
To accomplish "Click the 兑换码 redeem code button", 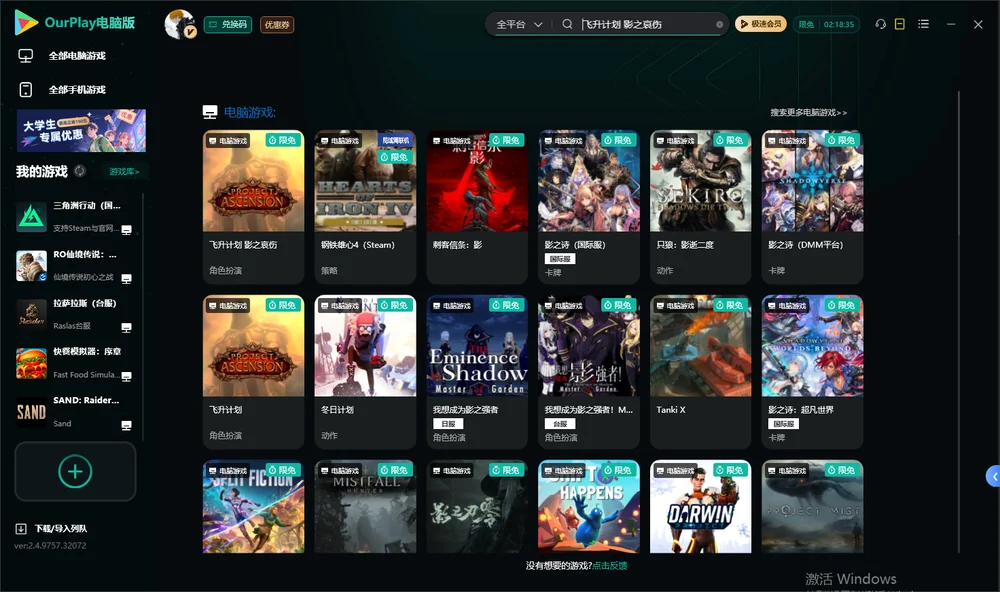I will (x=228, y=24).
